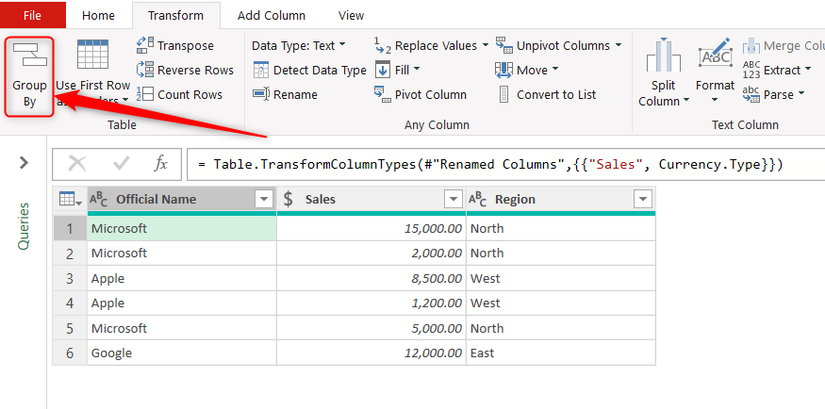This screenshot has width=825, height=409.
Task: Click the Group By button
Action: pyautogui.click(x=29, y=77)
